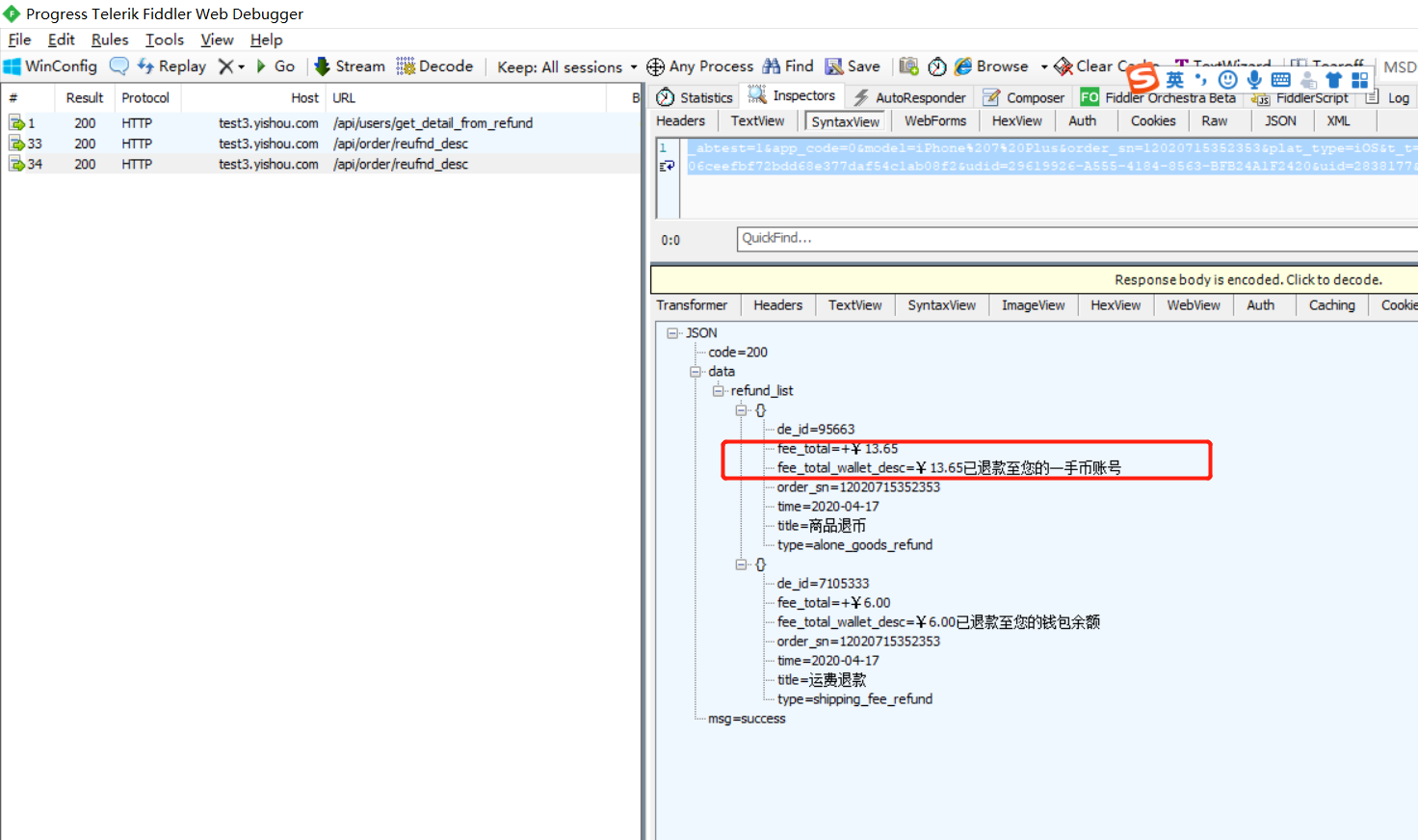Switch Sogou input language via 英 icon
1418x840 pixels.
click(x=1175, y=80)
